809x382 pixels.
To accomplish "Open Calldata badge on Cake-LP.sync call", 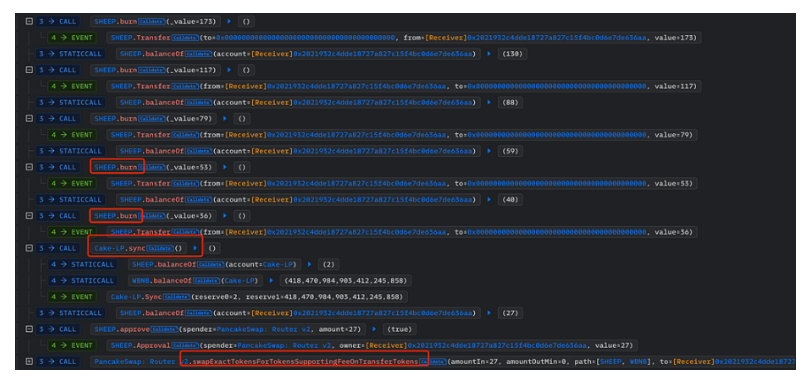I will (x=160, y=248).
